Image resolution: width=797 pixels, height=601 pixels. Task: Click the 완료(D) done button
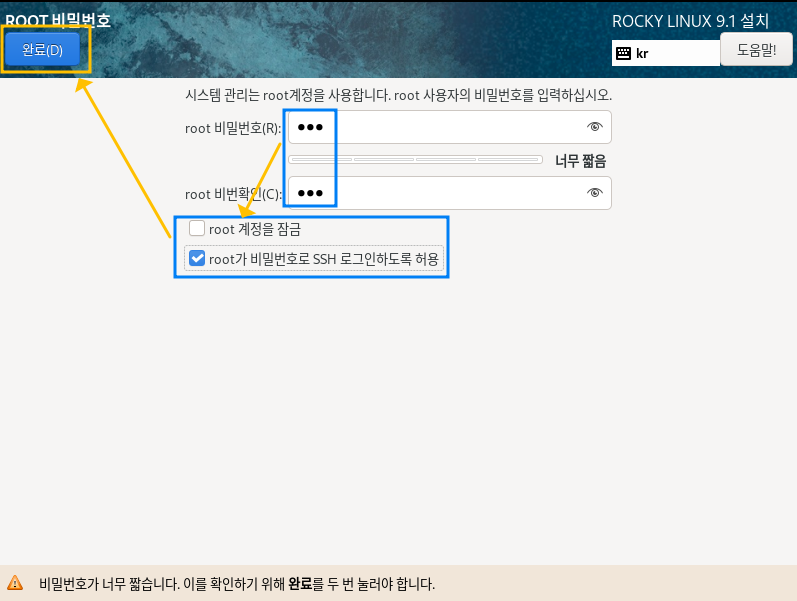point(42,49)
